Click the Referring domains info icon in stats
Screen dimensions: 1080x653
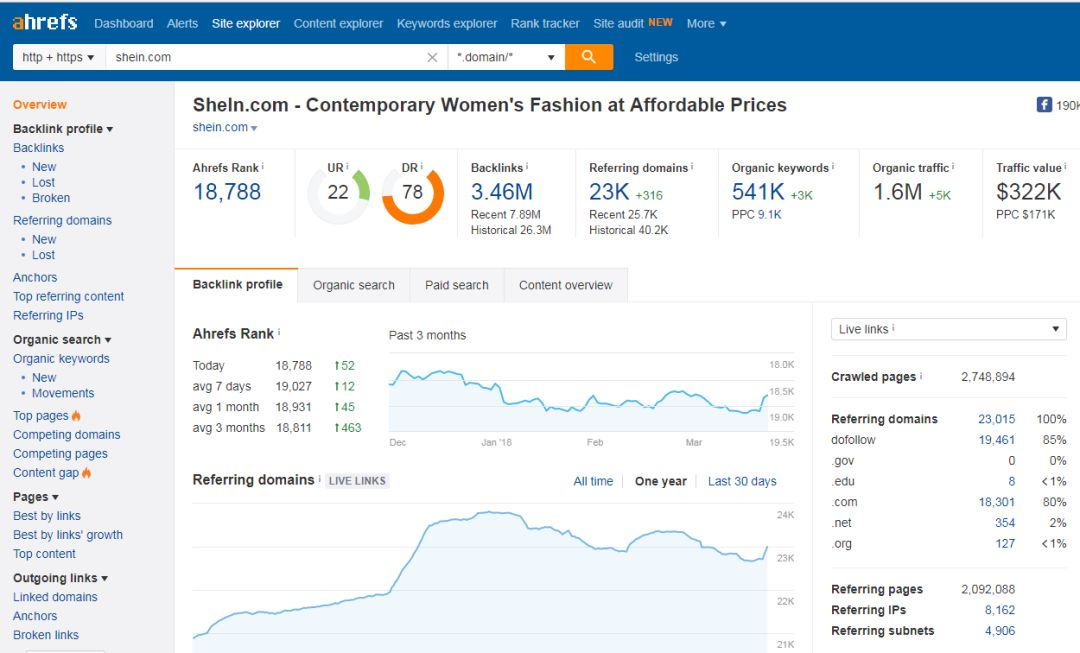[692, 167]
